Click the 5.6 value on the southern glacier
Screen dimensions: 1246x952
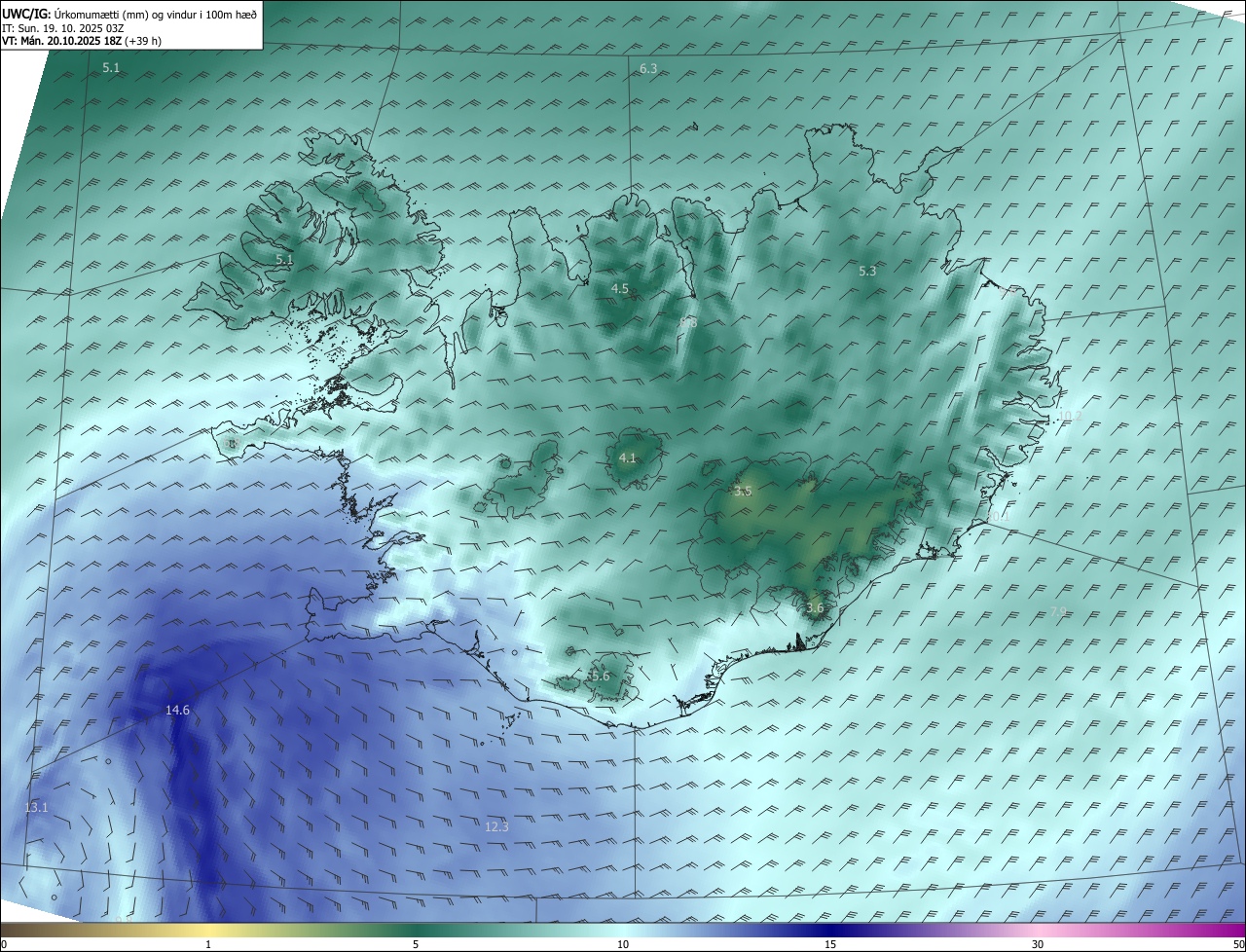pyautogui.click(x=600, y=677)
